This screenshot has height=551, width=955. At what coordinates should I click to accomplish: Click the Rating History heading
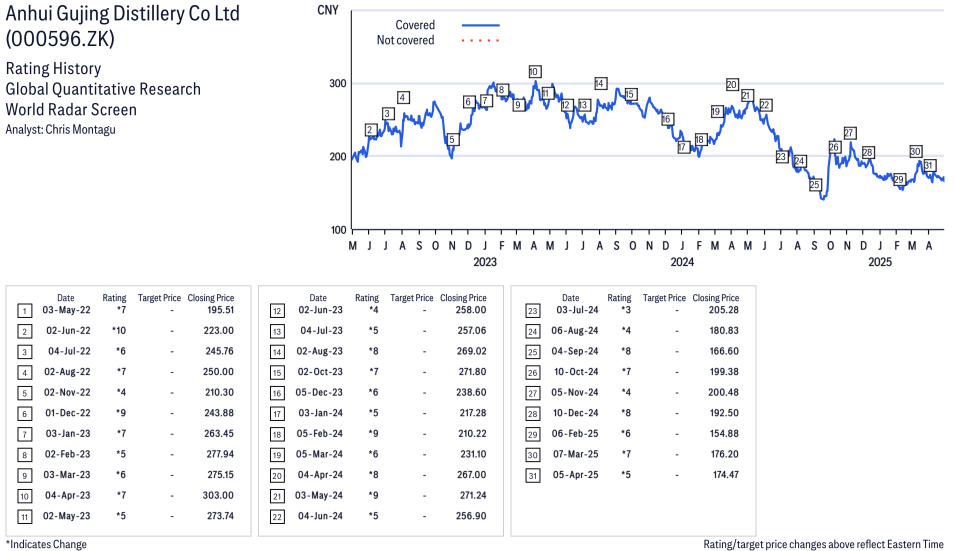[53, 68]
